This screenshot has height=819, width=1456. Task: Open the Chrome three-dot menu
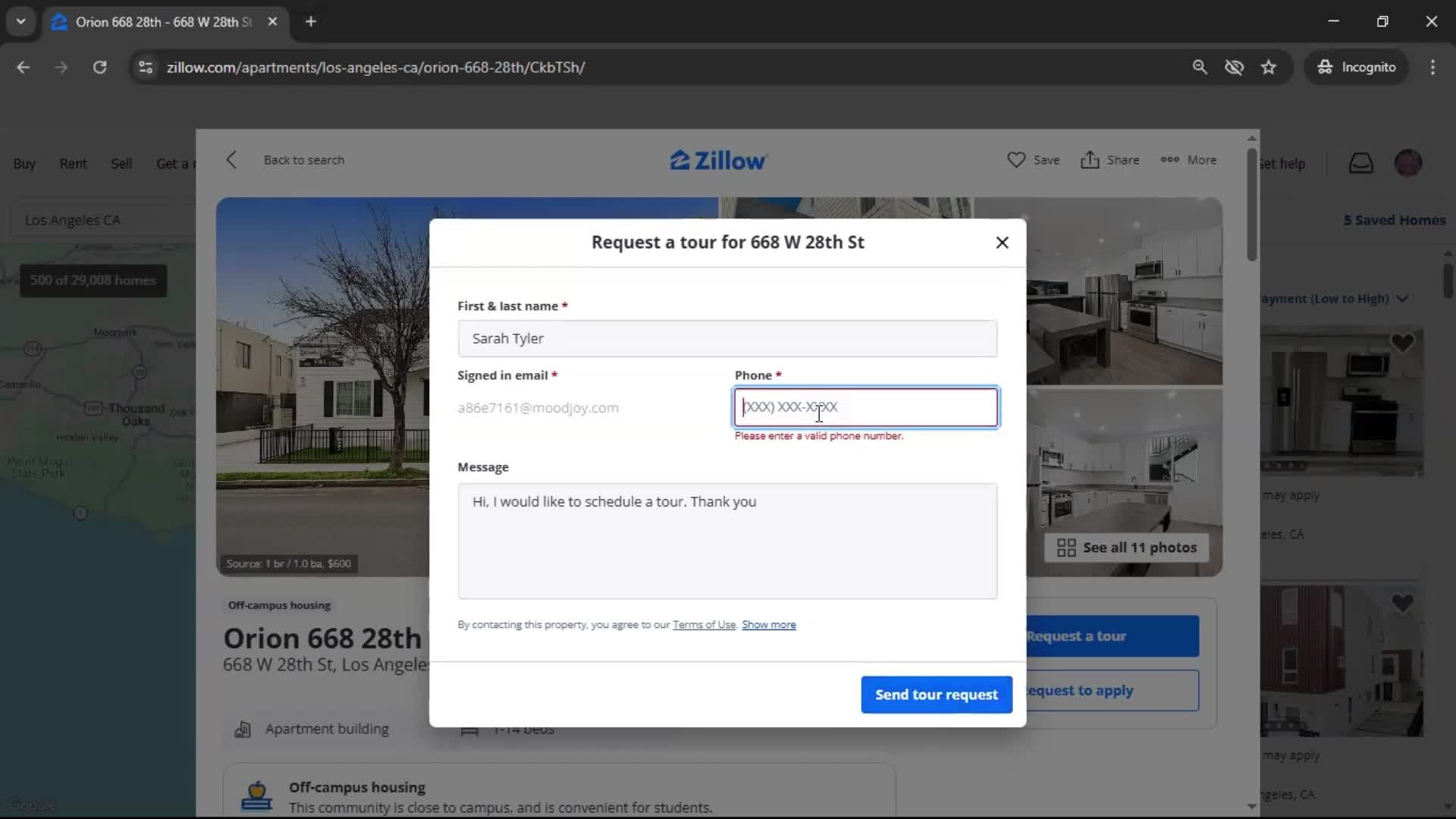(1432, 67)
